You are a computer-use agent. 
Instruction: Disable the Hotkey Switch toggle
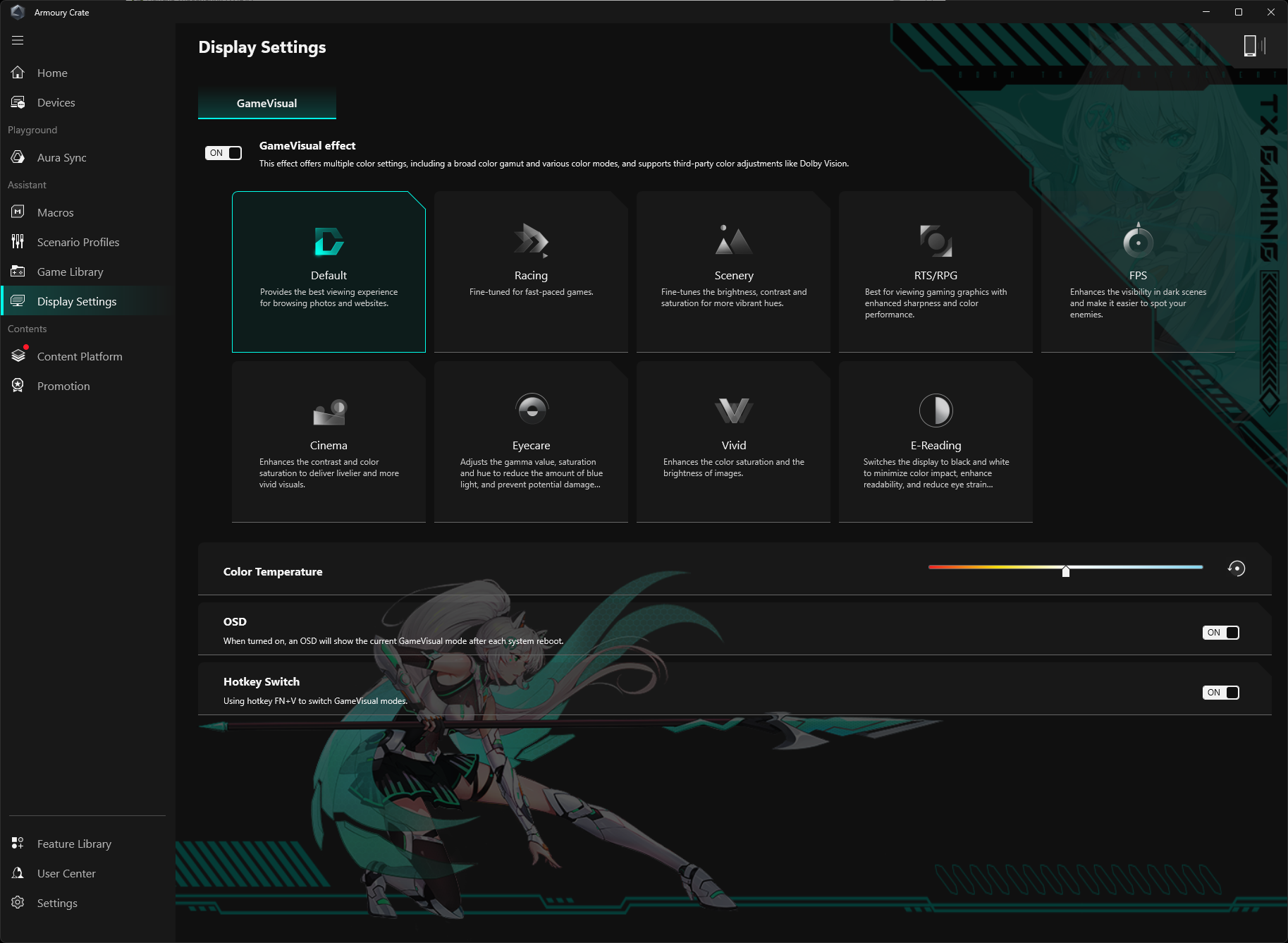[1220, 693]
